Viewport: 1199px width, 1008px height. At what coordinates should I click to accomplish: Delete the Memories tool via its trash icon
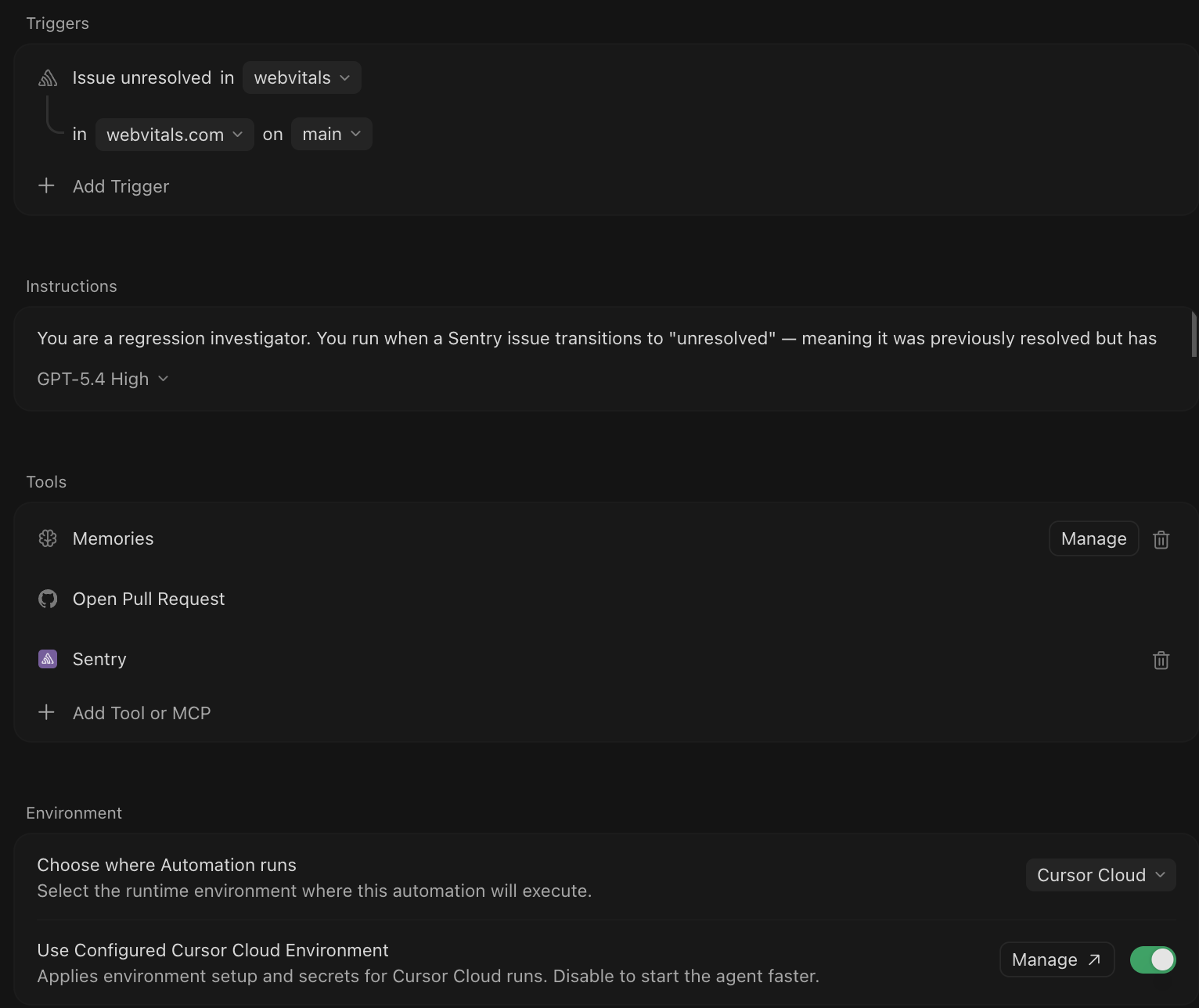click(x=1161, y=539)
